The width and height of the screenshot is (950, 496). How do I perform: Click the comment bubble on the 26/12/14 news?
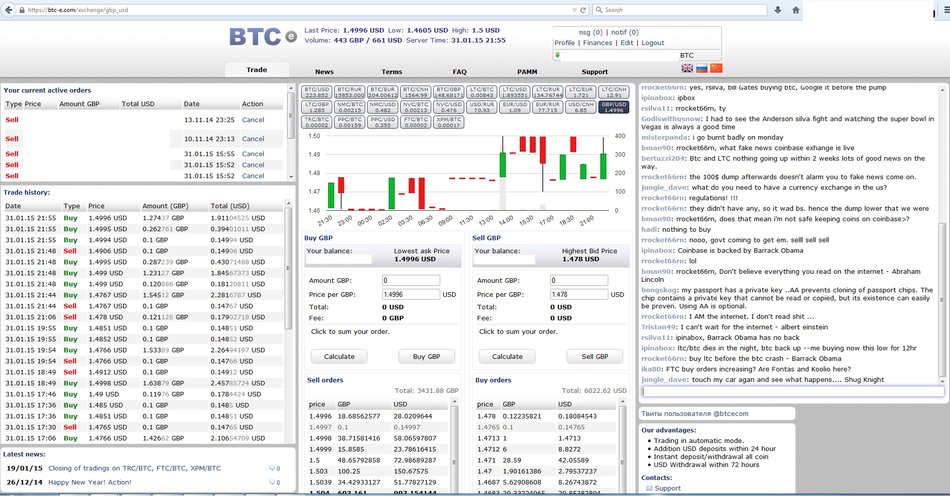(272, 483)
